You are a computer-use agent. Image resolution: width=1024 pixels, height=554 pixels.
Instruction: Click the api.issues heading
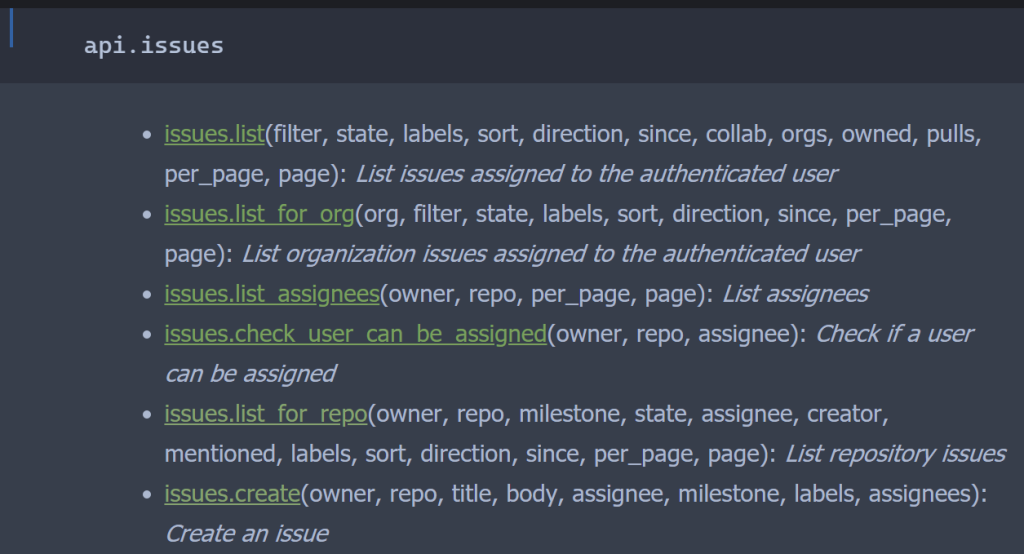(154, 45)
